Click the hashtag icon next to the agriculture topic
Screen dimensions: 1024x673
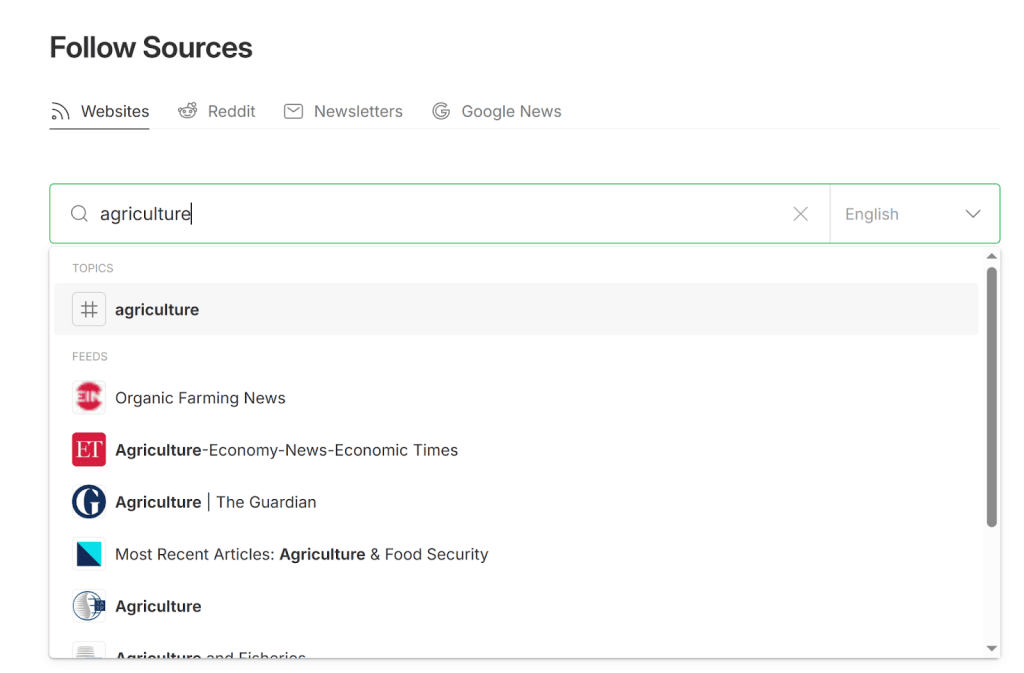pos(89,309)
